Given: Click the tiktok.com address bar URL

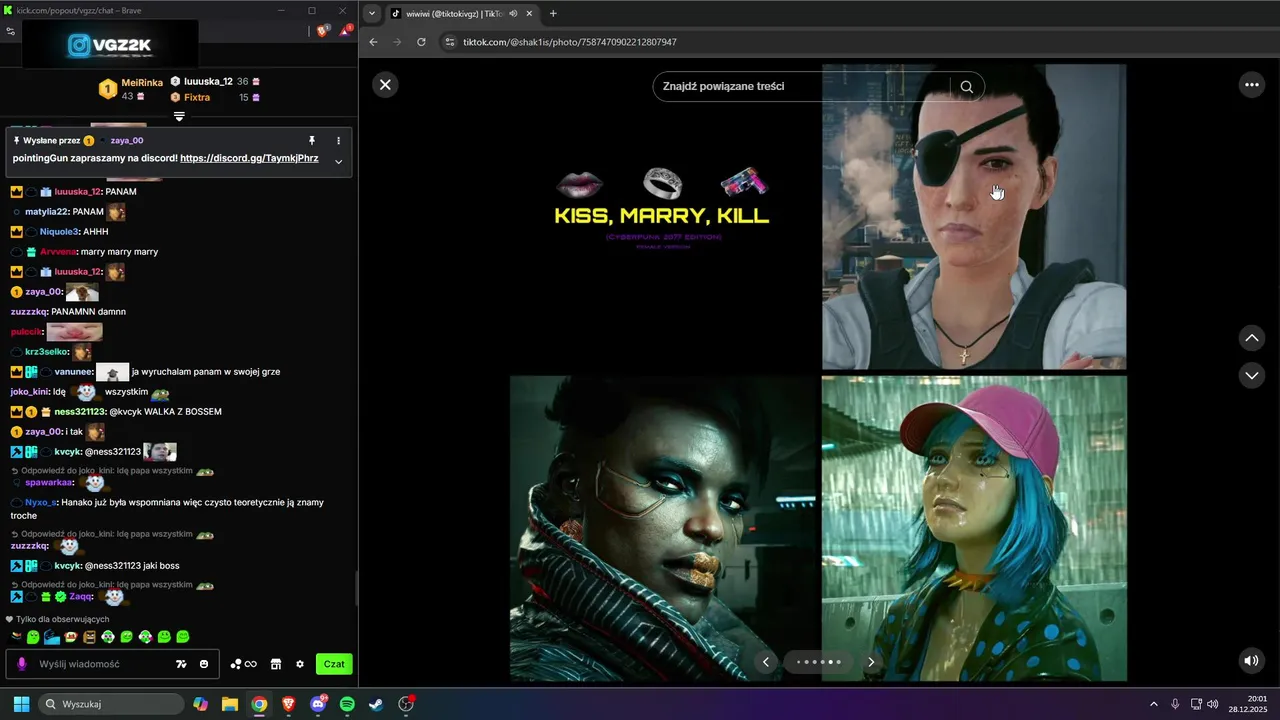Looking at the screenshot, I should tap(570, 42).
